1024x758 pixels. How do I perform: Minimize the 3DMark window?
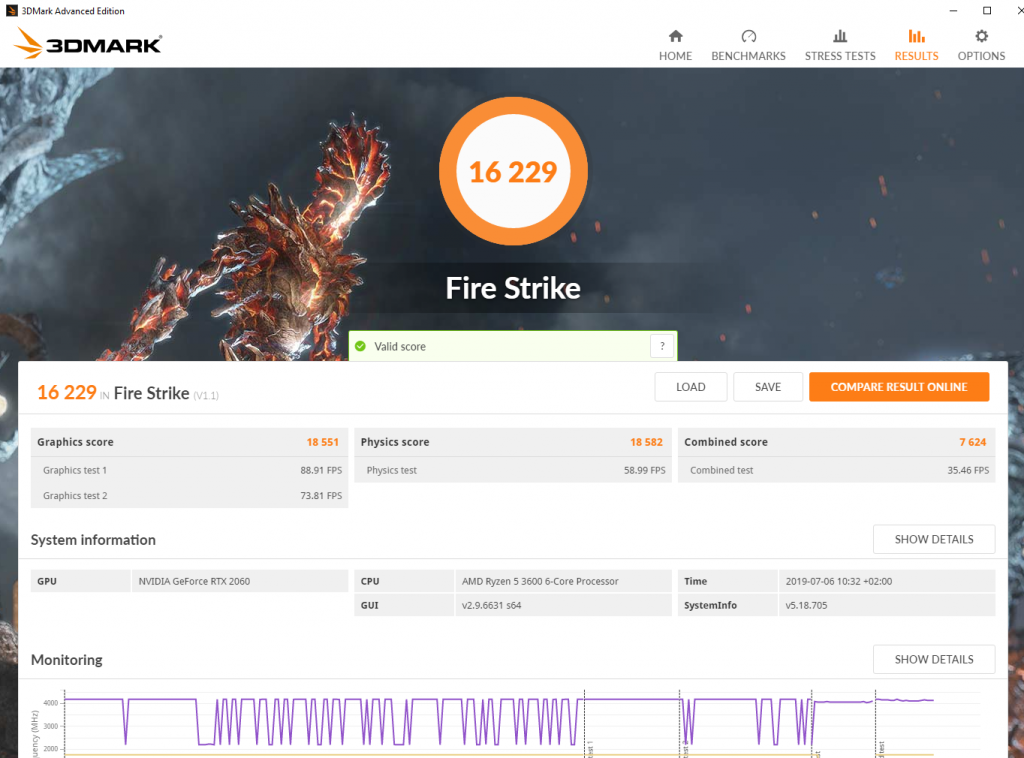[953, 10]
